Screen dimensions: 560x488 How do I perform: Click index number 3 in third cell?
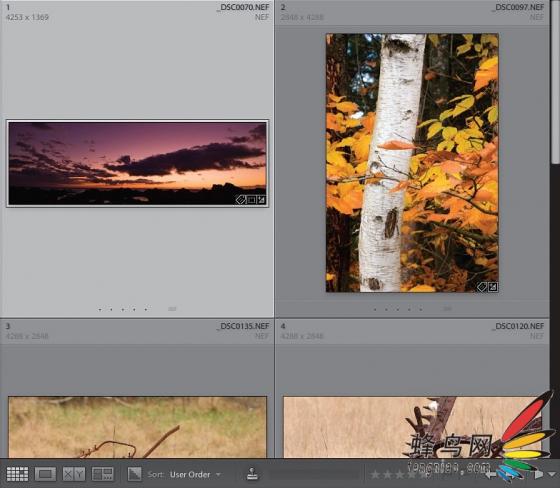point(8,326)
